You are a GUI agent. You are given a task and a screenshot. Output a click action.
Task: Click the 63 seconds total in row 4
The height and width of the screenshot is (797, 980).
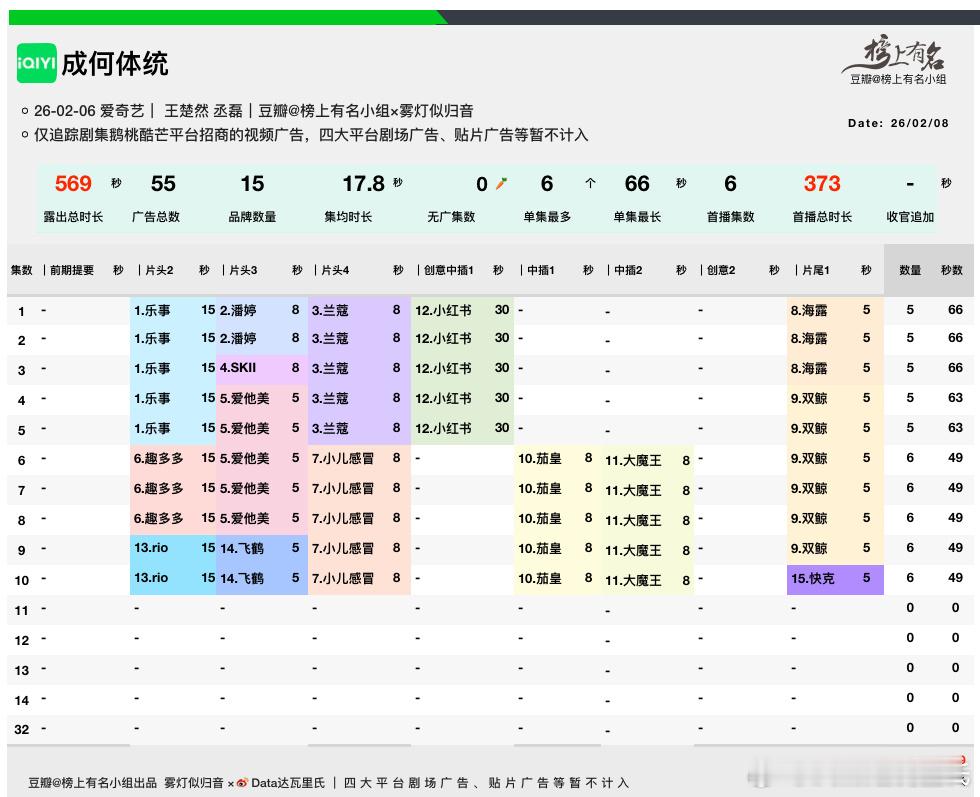955,398
